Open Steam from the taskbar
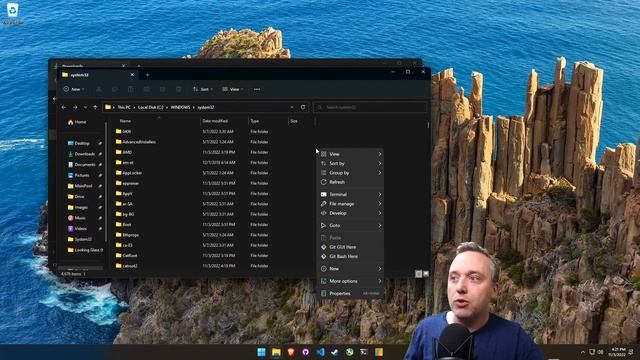This screenshot has width=640, height=360. [x=335, y=352]
